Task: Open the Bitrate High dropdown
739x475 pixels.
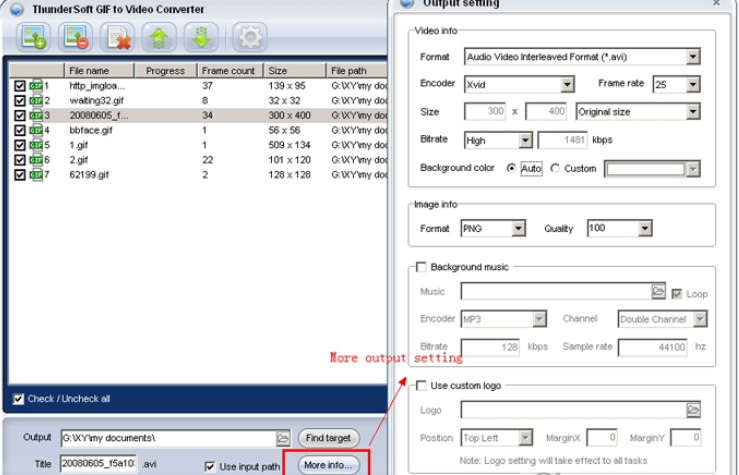Action: coord(526,140)
